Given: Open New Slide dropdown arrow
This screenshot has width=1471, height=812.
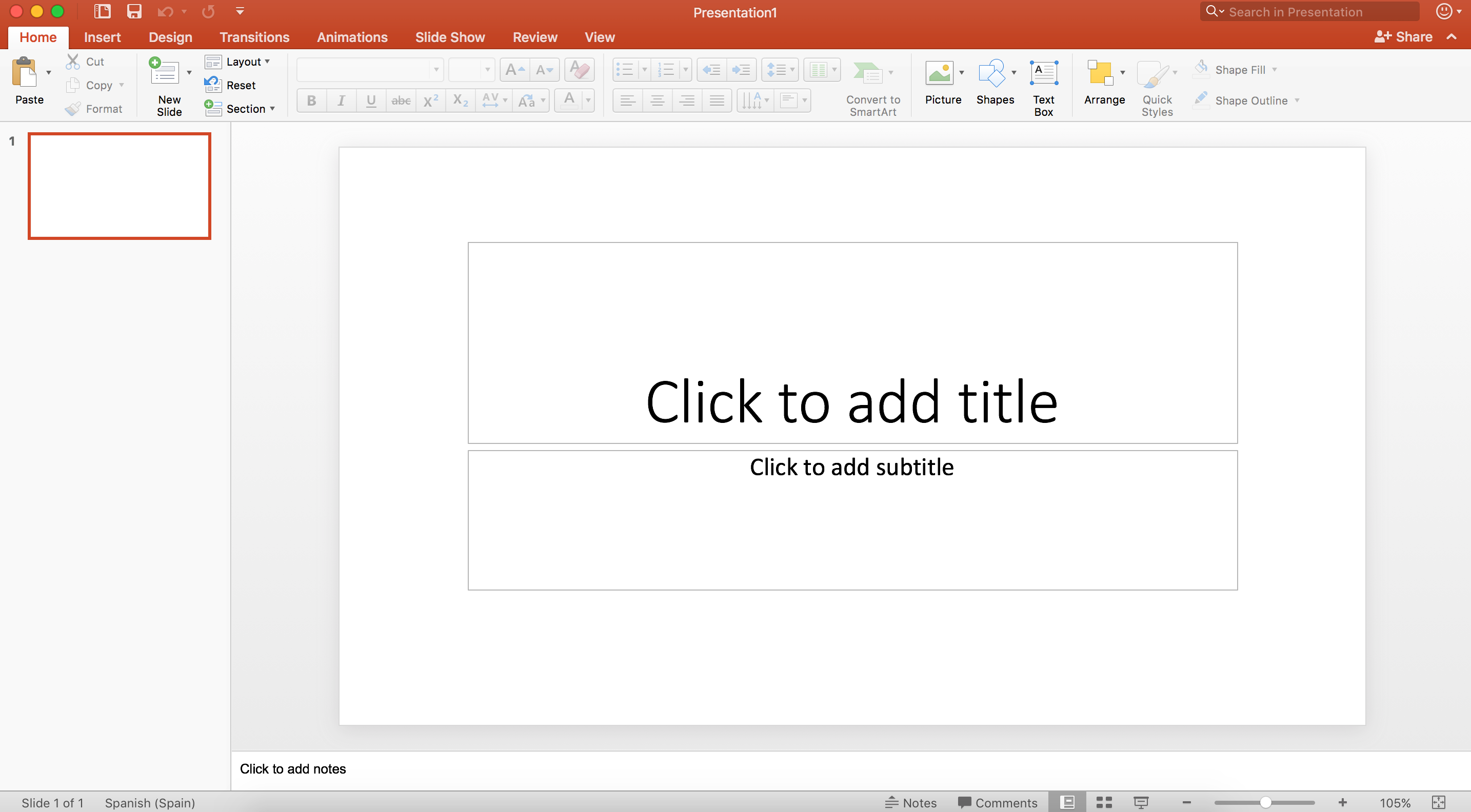Looking at the screenshot, I should click(189, 72).
